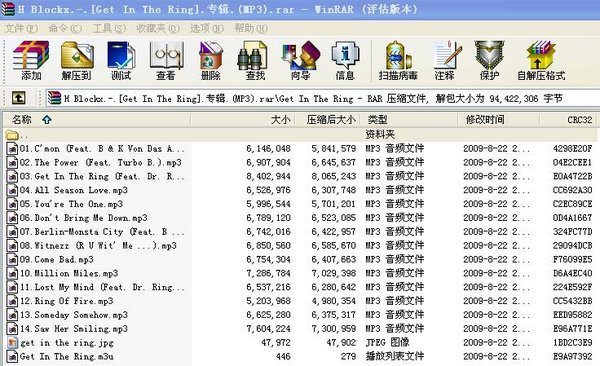Click the file icon of 09.Come Bad.mp3
This screenshot has height=366, width=600.
coord(13,260)
